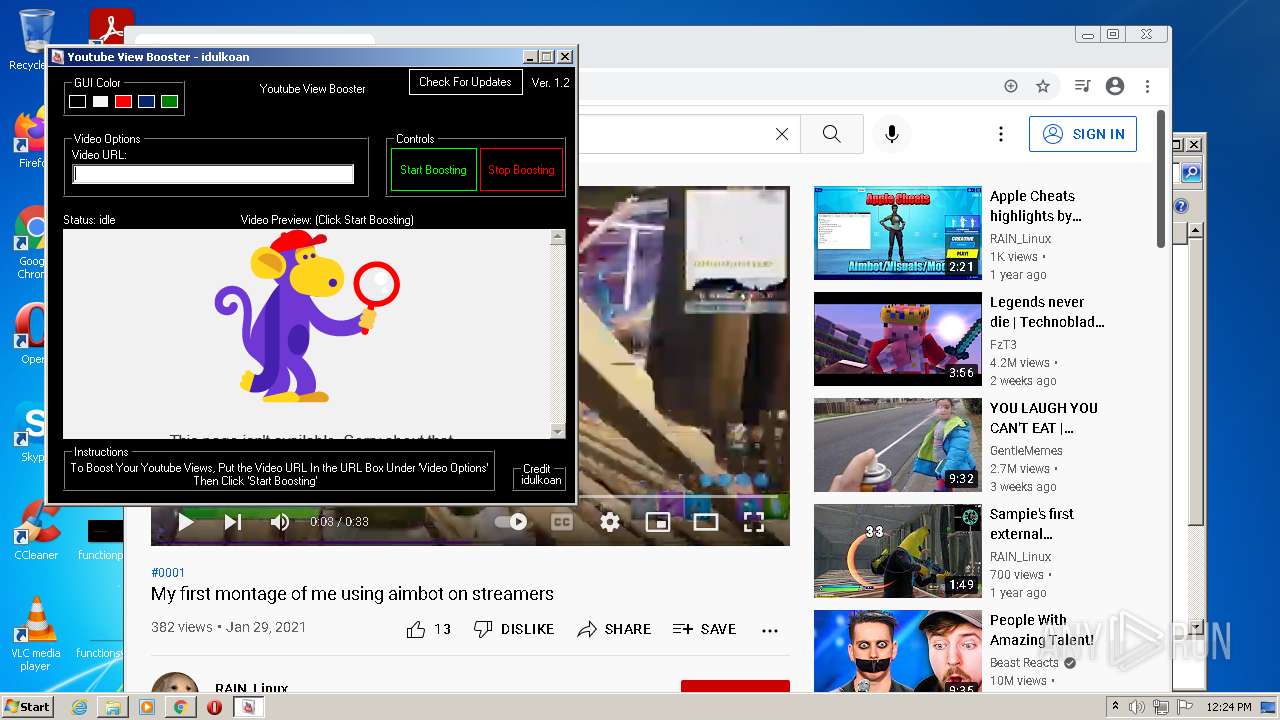Like the video with 13 likes
This screenshot has height=720, width=1280.
428,629
